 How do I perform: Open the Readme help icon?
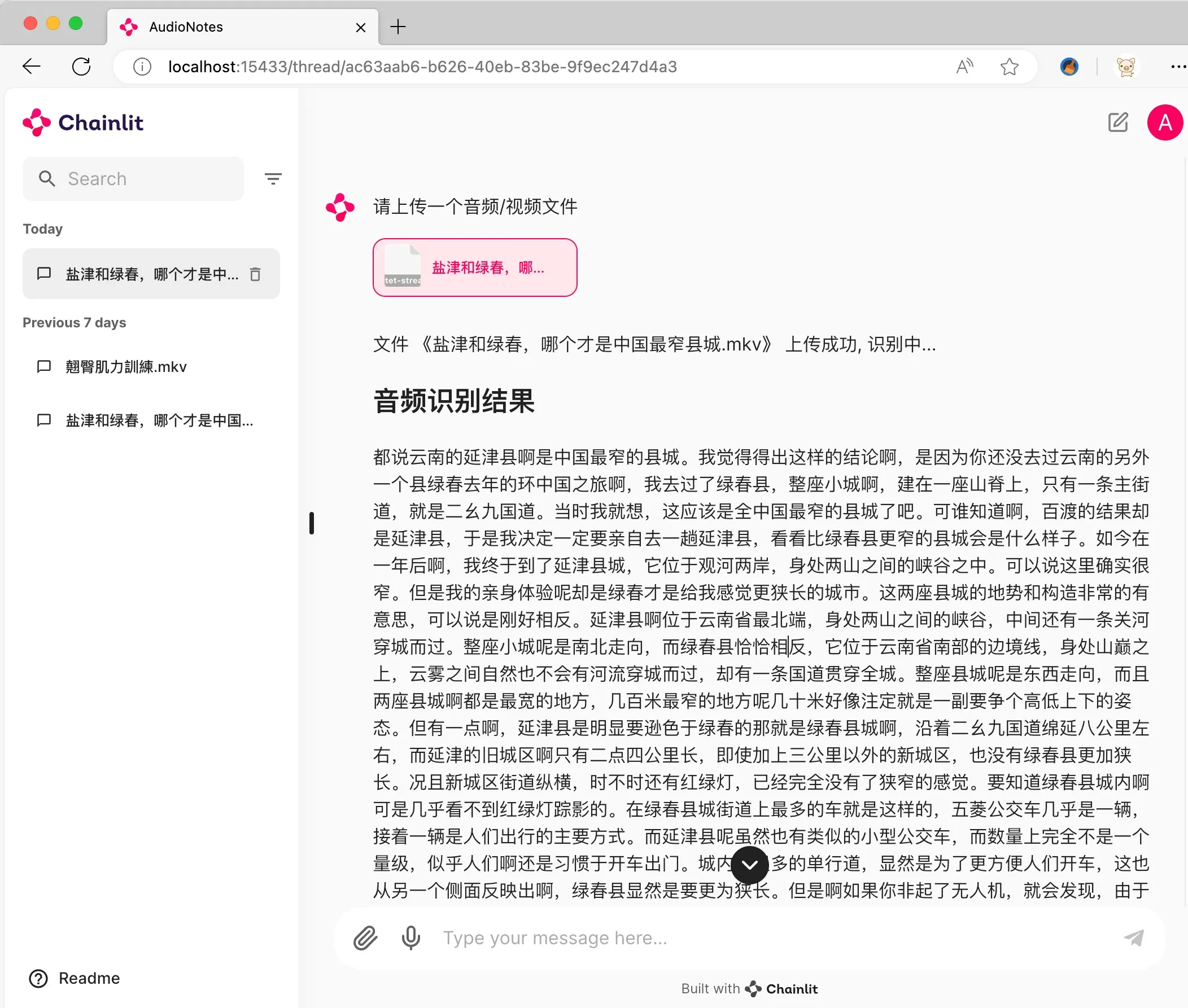coord(38,978)
